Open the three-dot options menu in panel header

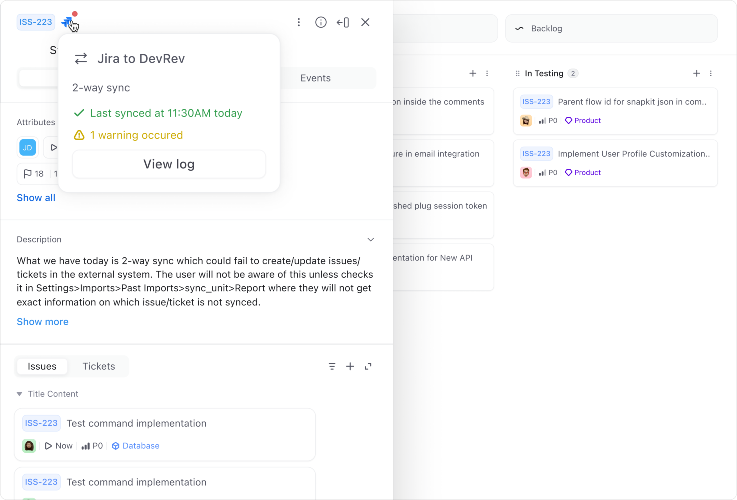point(298,22)
